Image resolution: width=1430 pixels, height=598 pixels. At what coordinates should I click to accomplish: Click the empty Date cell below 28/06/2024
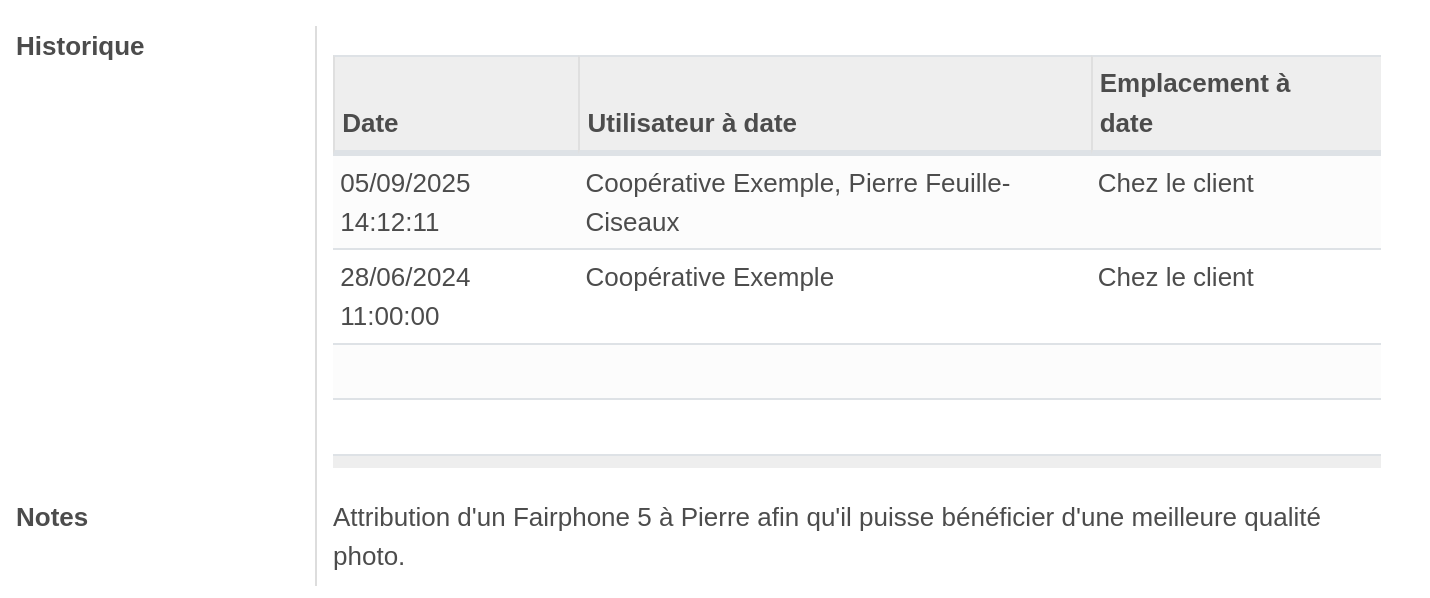click(x=455, y=372)
